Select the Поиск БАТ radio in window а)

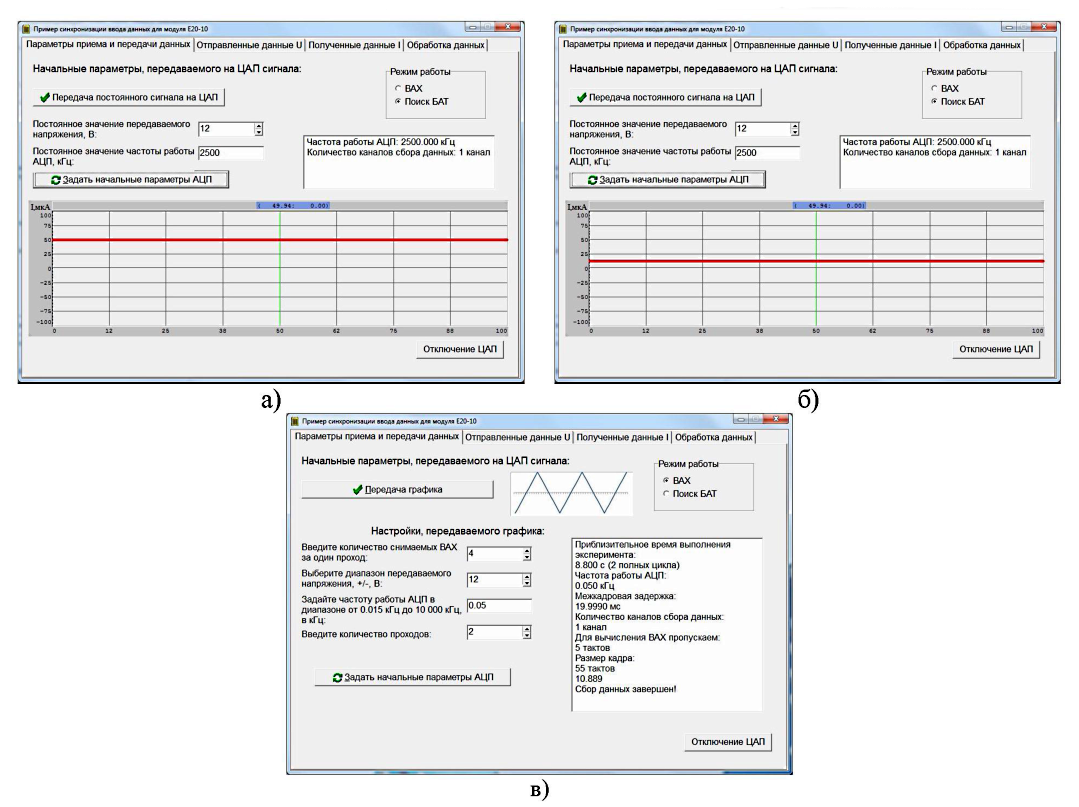click(x=398, y=101)
